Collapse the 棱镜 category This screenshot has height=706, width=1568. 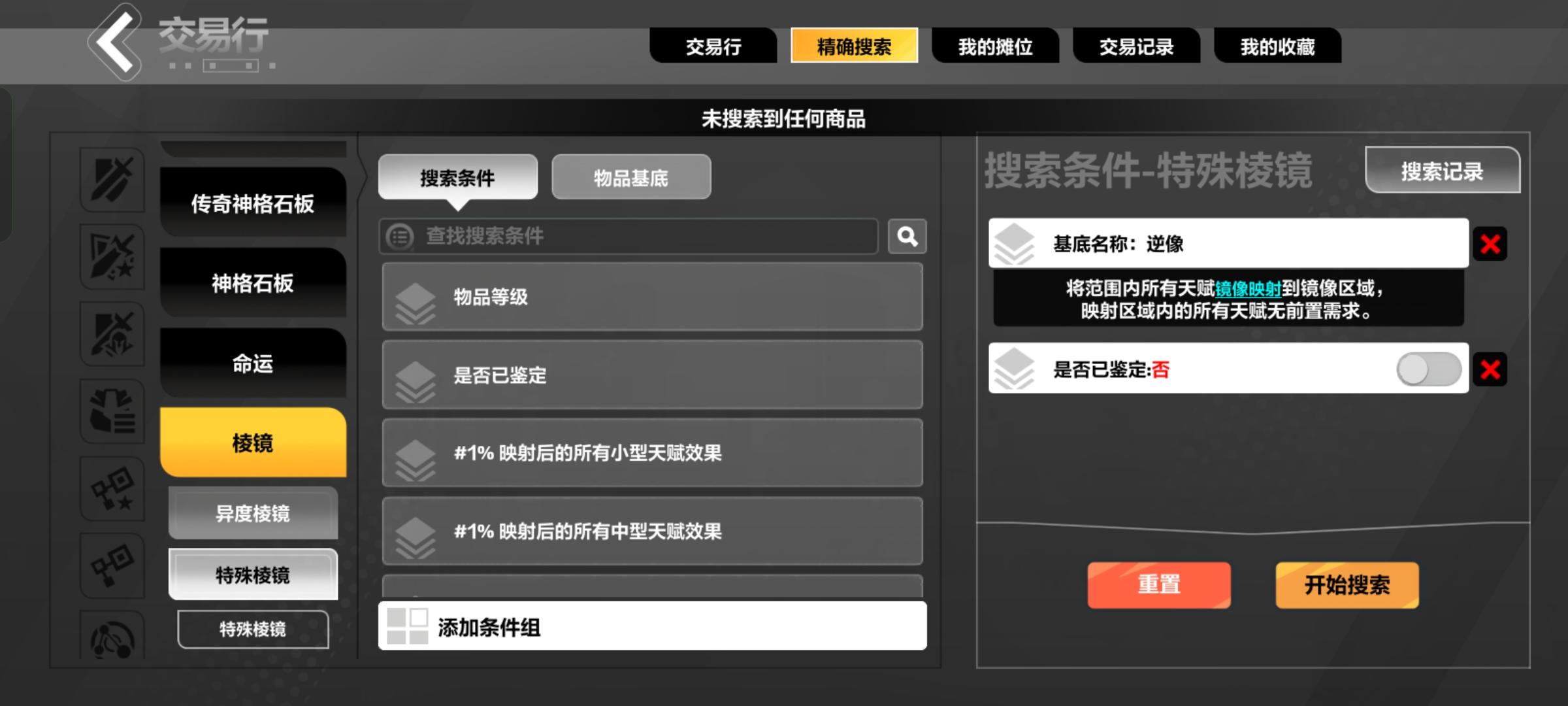point(253,443)
